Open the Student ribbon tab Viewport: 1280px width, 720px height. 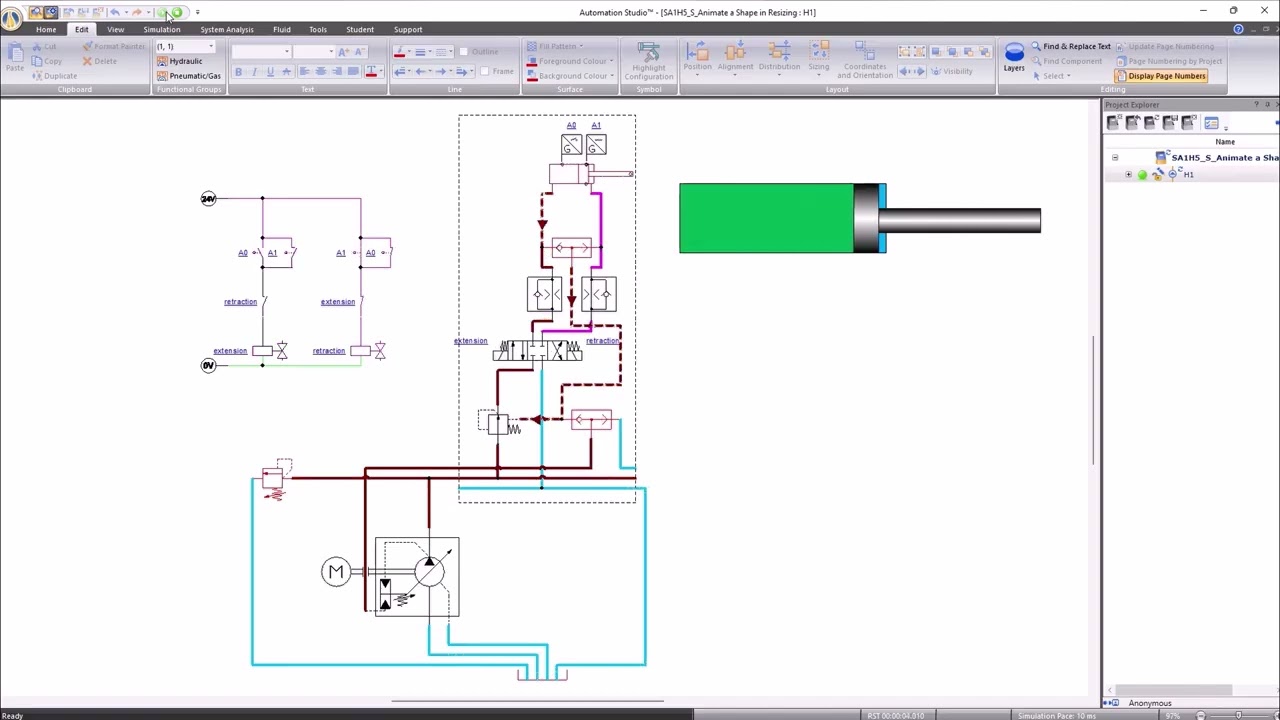click(x=360, y=29)
